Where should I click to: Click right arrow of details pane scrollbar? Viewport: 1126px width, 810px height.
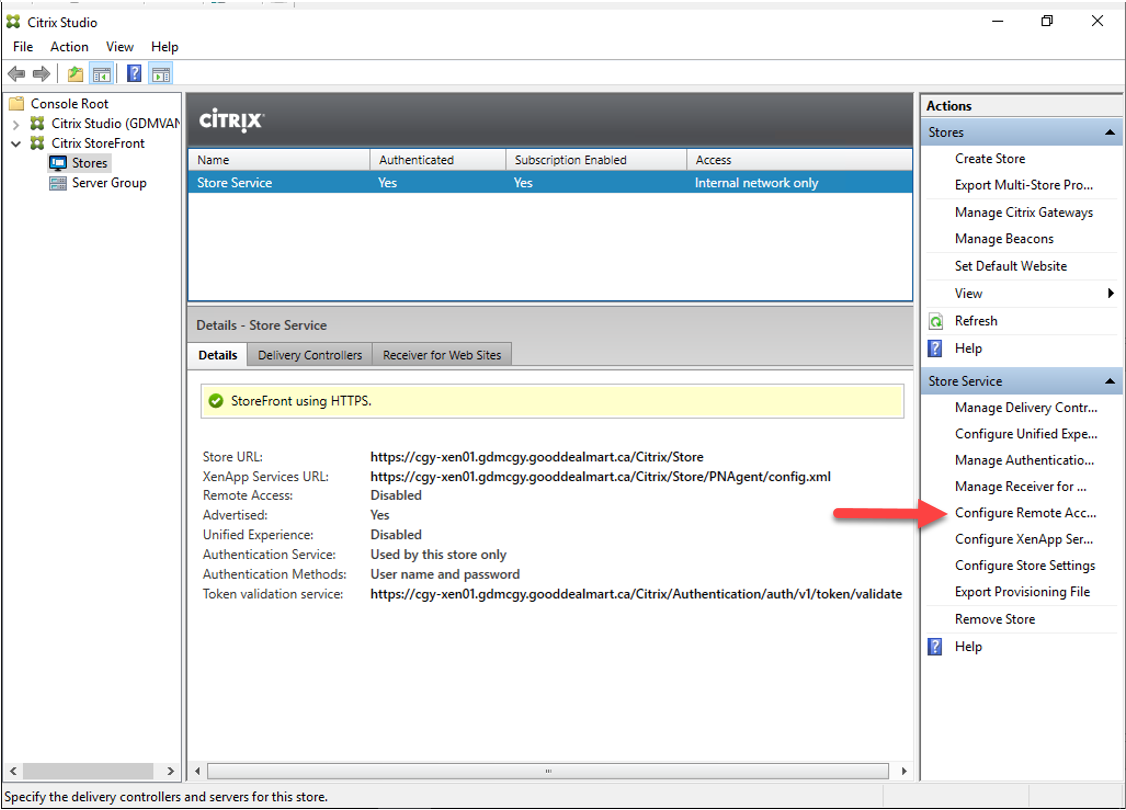point(903,771)
